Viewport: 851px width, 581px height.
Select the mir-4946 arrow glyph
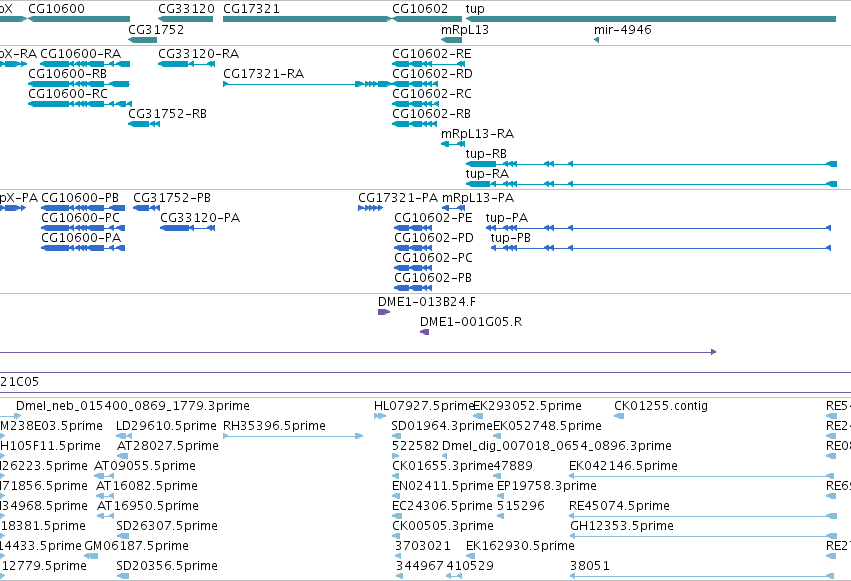[596, 40]
